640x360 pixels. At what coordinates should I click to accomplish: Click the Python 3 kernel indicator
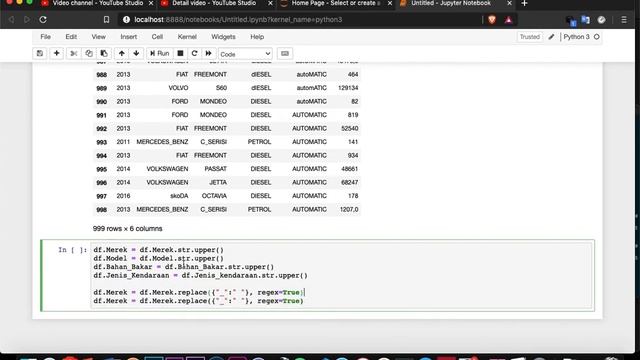click(x=576, y=37)
